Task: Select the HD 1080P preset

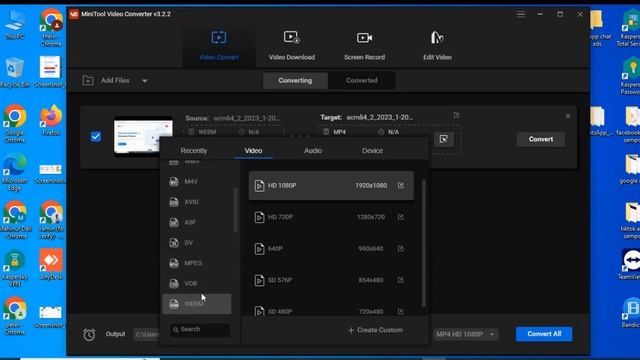Action: pos(331,185)
